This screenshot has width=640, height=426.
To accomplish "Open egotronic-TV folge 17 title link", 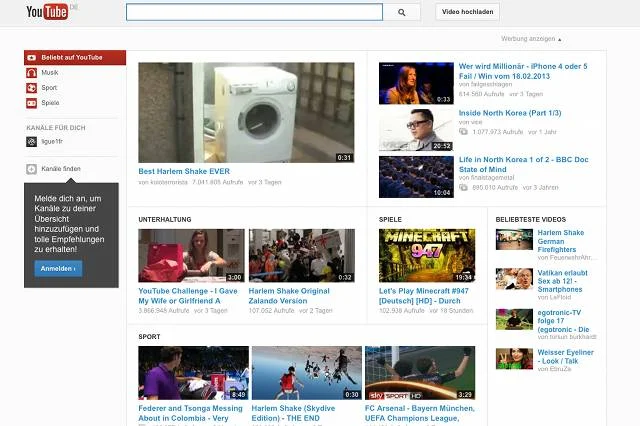I will (563, 321).
